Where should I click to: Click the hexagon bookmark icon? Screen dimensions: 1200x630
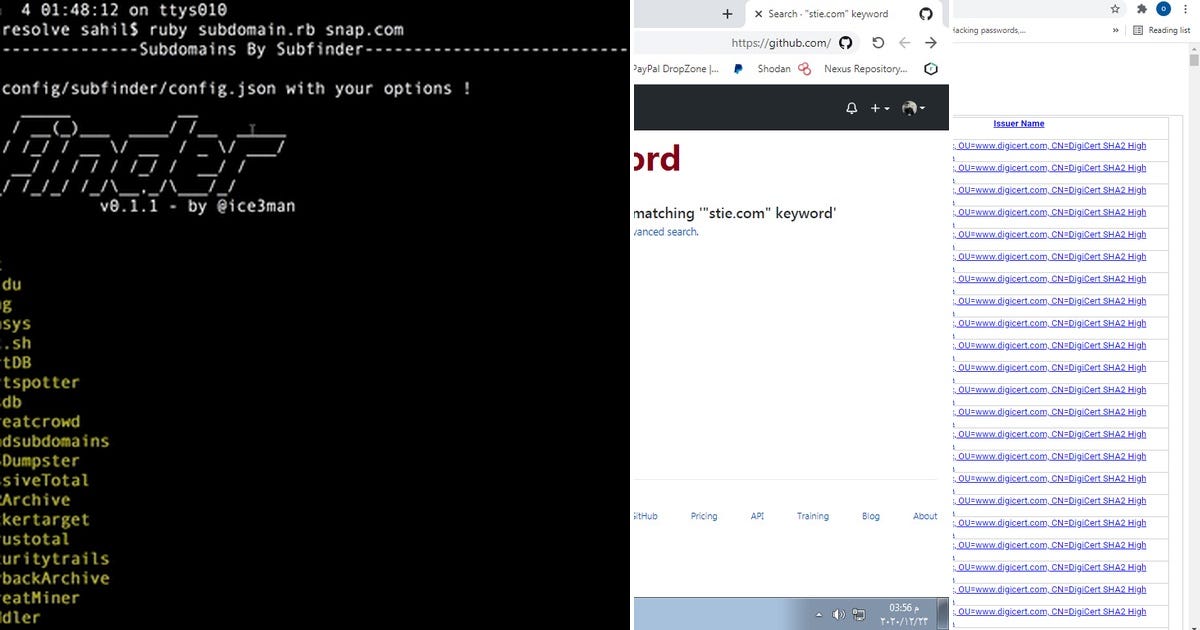coord(931,69)
